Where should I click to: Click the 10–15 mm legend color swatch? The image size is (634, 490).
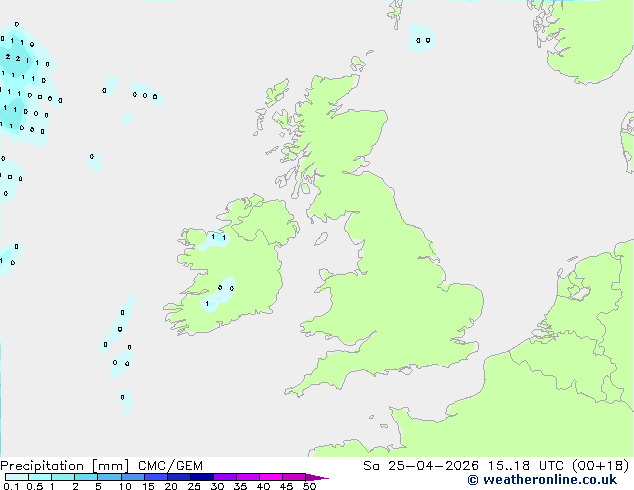click(132, 477)
